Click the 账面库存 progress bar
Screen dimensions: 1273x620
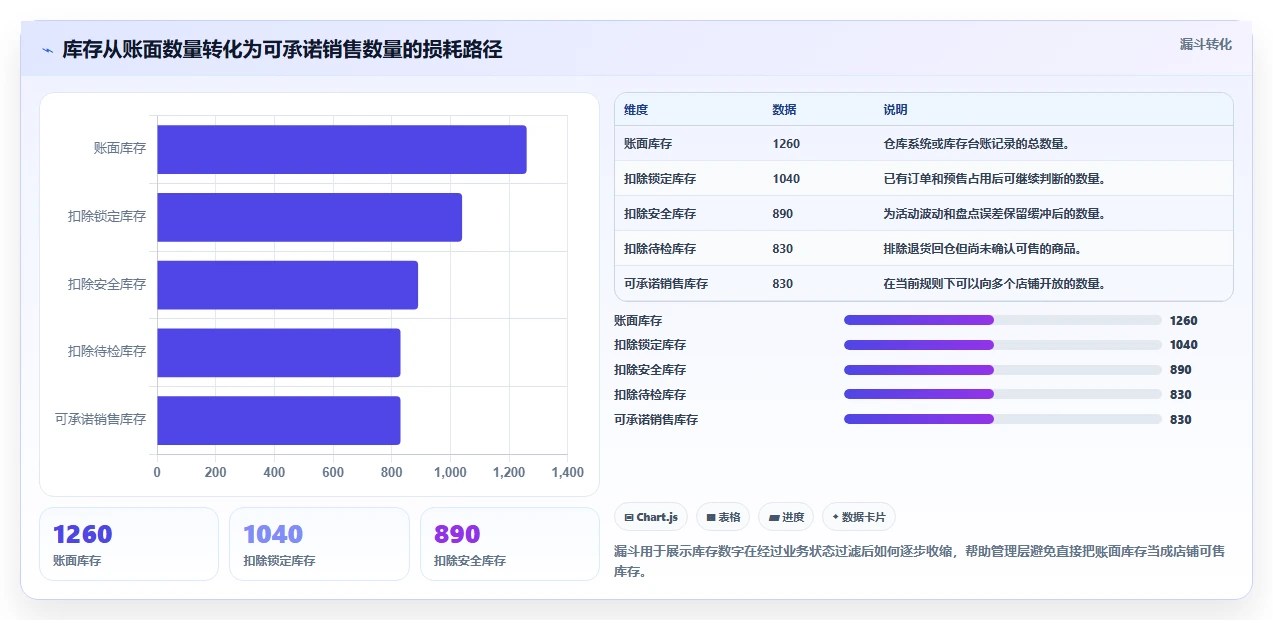[x=1003, y=320]
